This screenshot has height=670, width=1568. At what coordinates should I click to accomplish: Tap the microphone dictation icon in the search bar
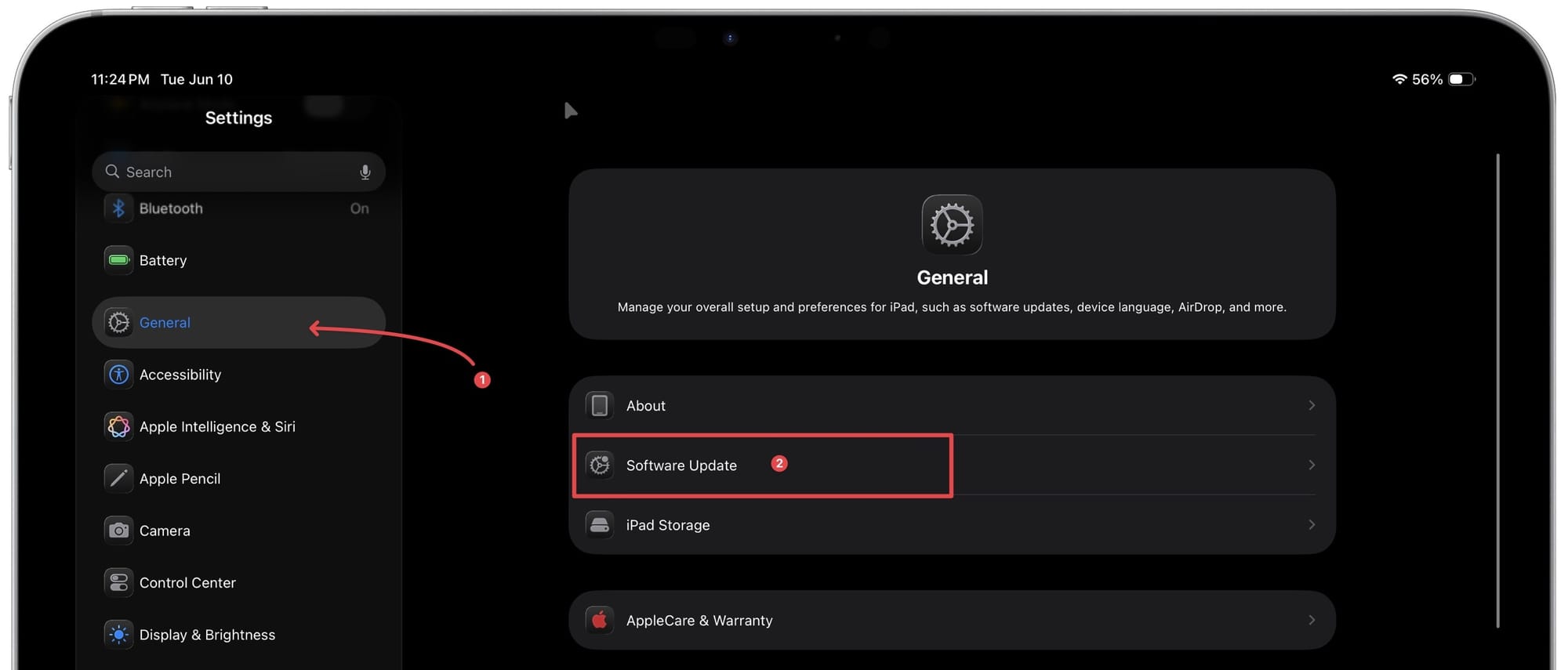tap(365, 172)
